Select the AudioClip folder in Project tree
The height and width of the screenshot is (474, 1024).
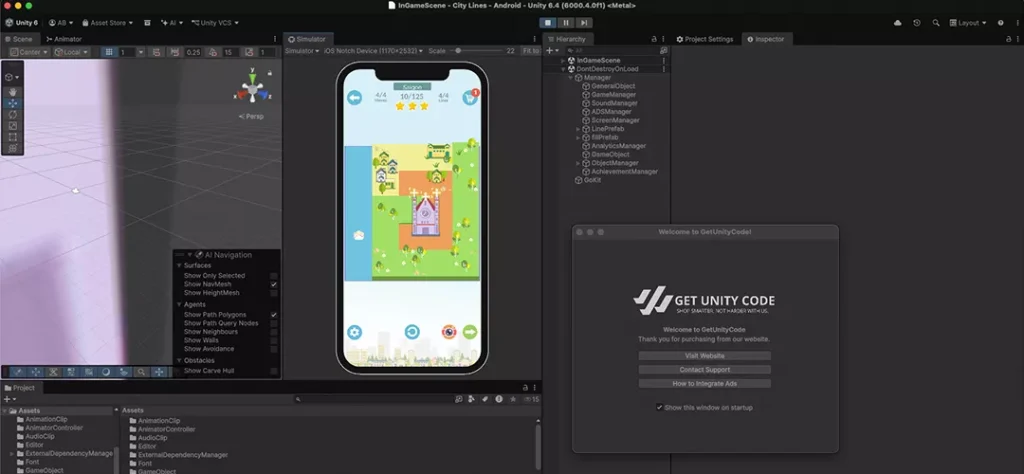point(39,436)
